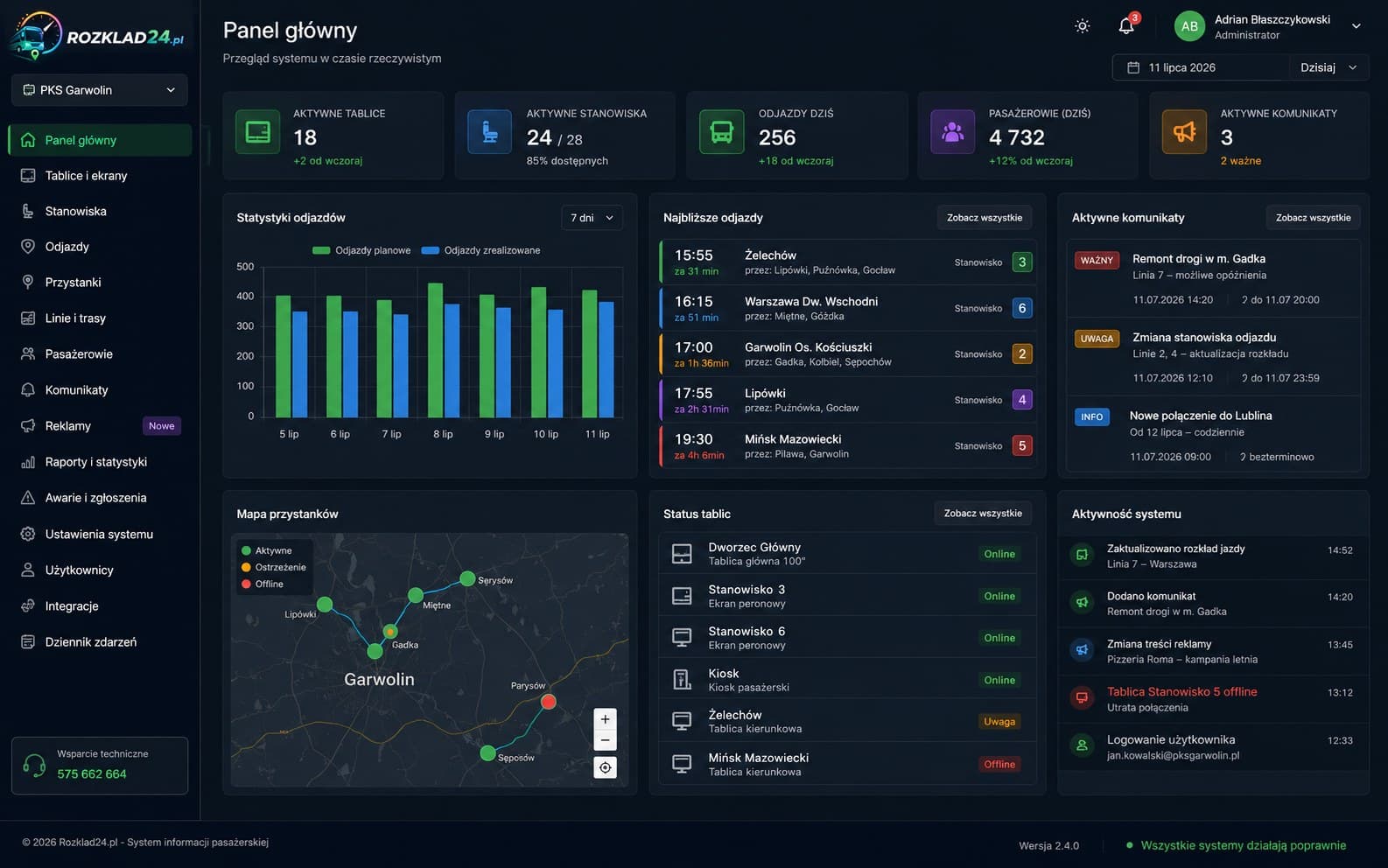Open Raporty i statystyki
The image size is (1388, 868).
point(100,462)
